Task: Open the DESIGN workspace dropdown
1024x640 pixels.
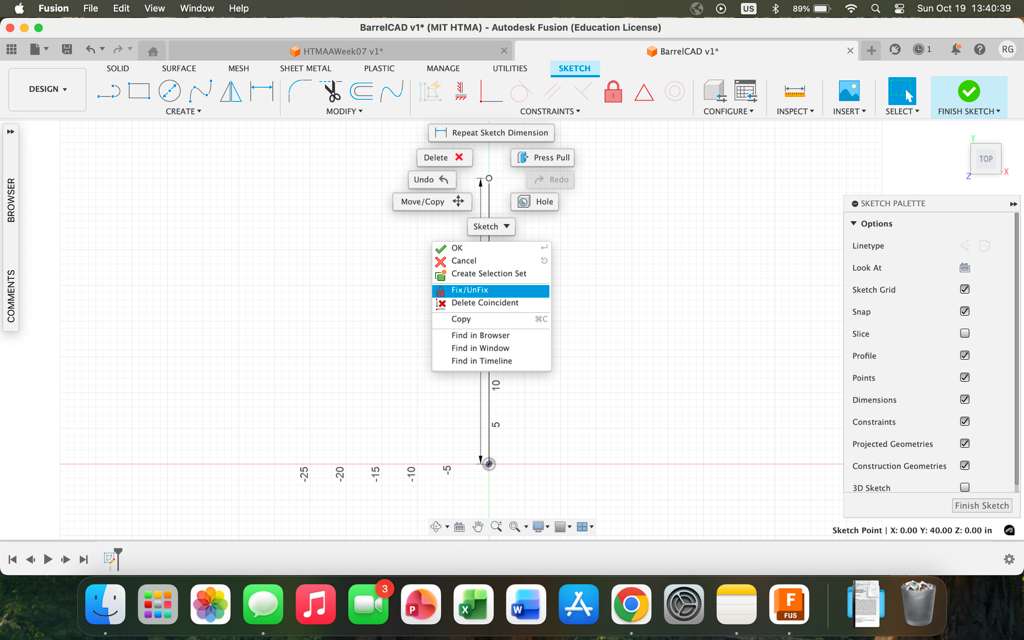Action: point(47,89)
